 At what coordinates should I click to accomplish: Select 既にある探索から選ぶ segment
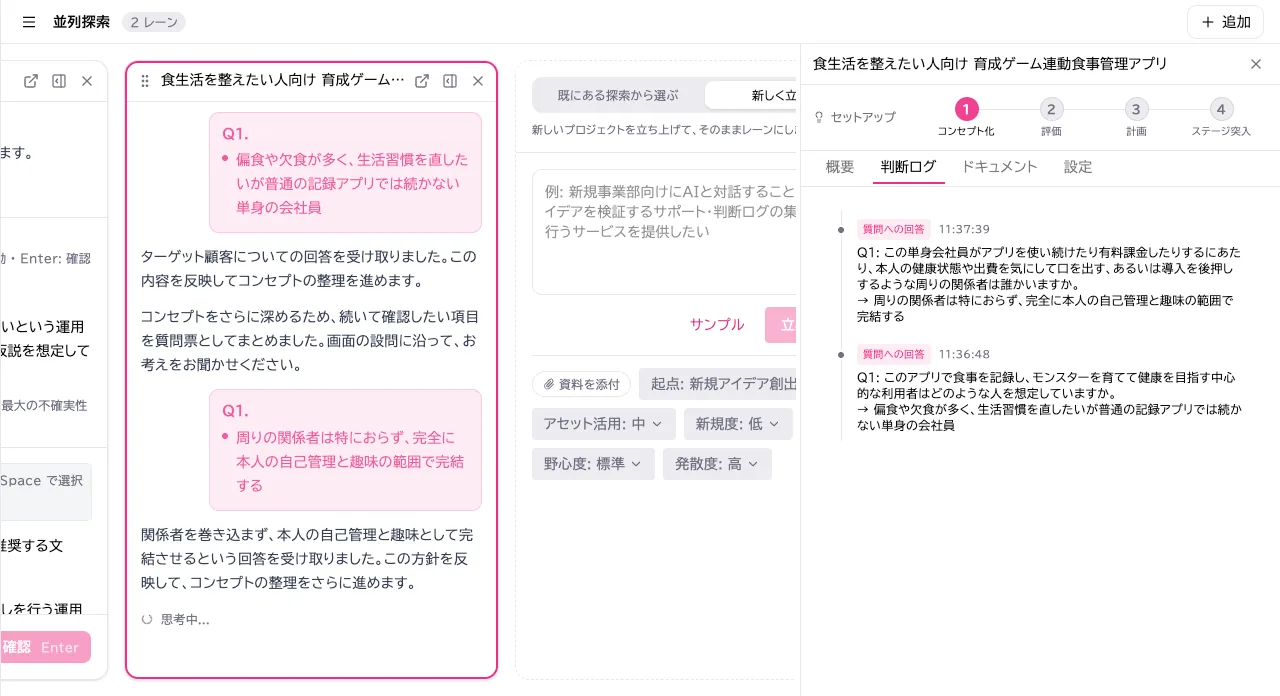[x=618, y=96]
